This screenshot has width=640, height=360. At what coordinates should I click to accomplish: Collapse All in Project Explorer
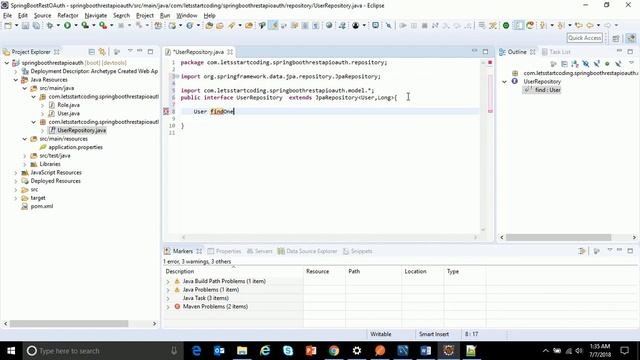click(x=91, y=52)
